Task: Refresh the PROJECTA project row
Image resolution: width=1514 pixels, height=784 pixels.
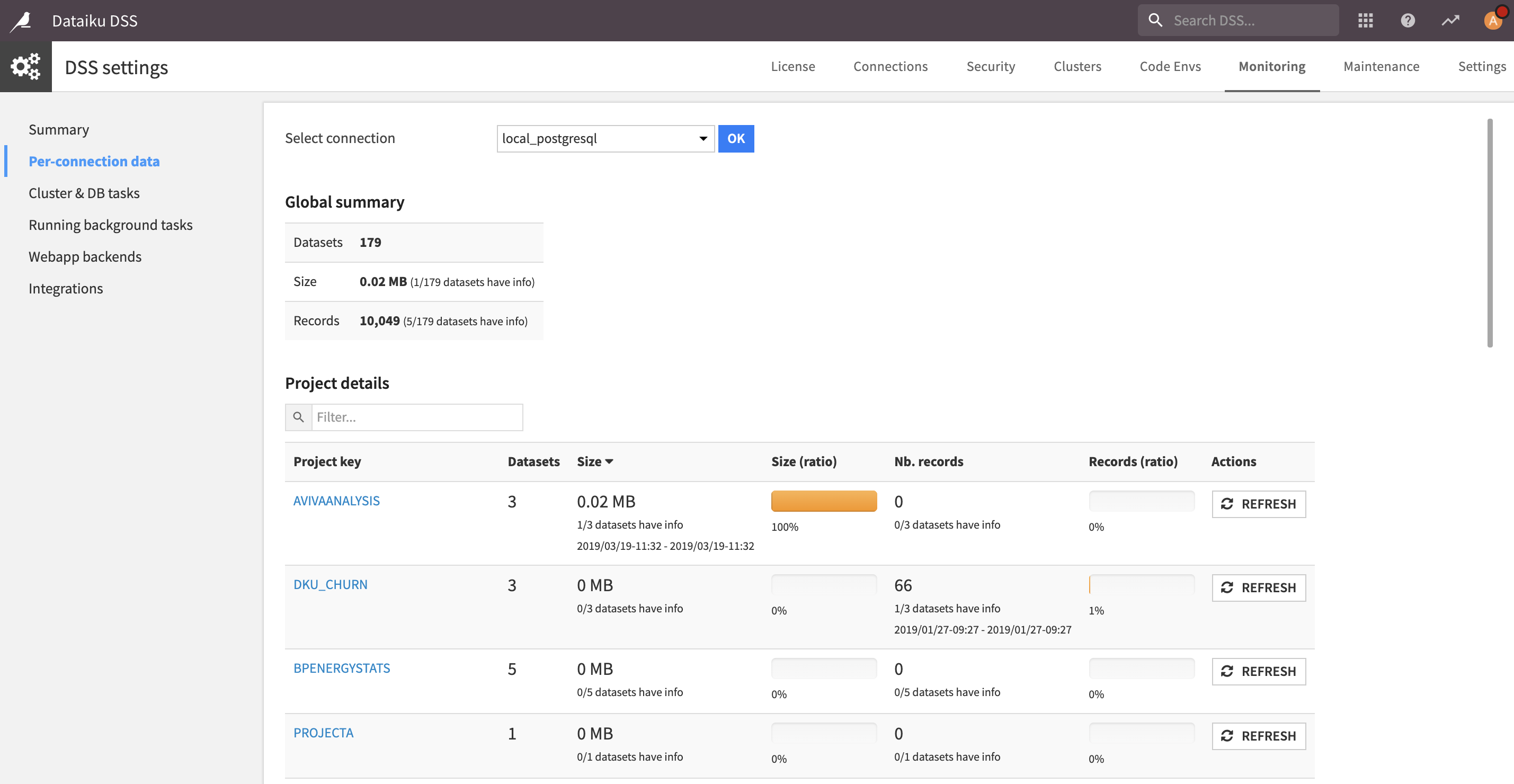Action: coord(1259,736)
